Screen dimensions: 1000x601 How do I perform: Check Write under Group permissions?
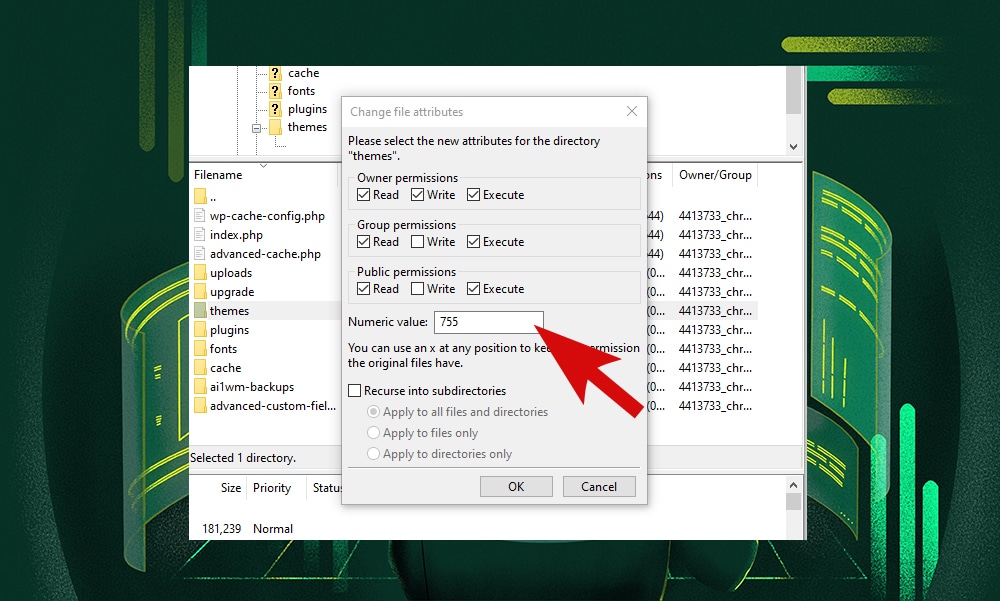tap(416, 242)
